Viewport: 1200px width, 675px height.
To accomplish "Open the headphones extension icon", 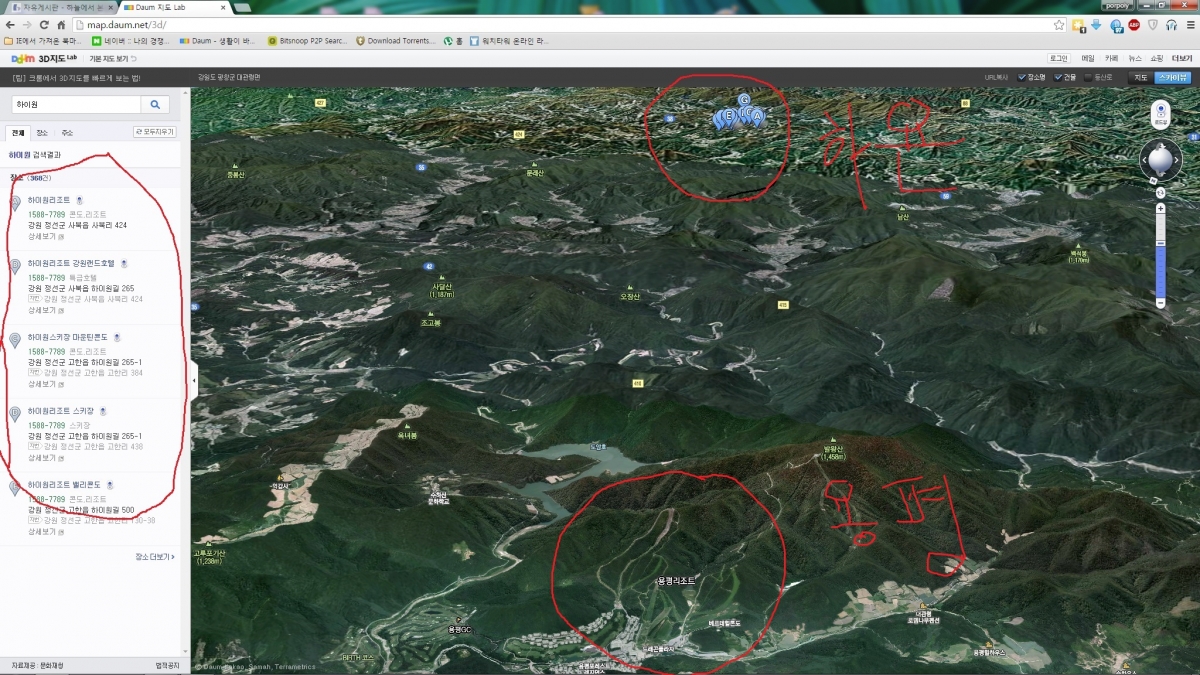I will click(1170, 25).
